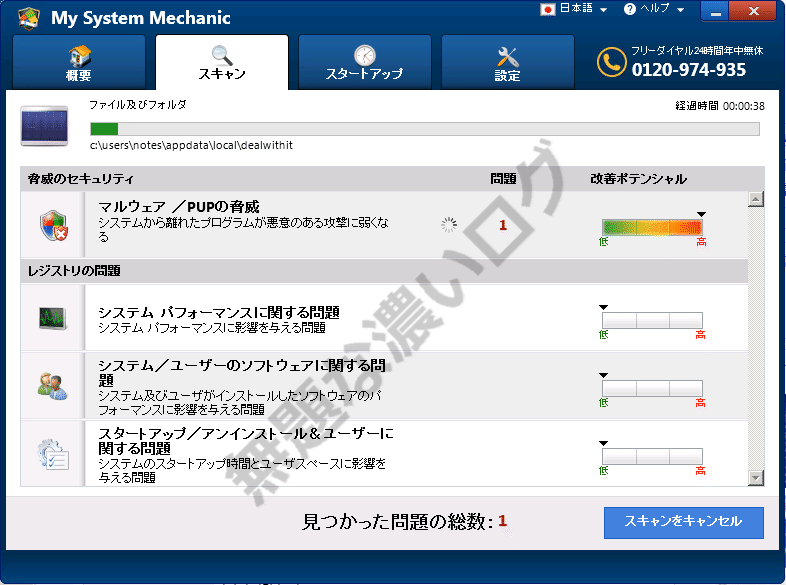Click the phone icon beside 0120-974-935
This screenshot has height=585, width=786.
coord(611,62)
